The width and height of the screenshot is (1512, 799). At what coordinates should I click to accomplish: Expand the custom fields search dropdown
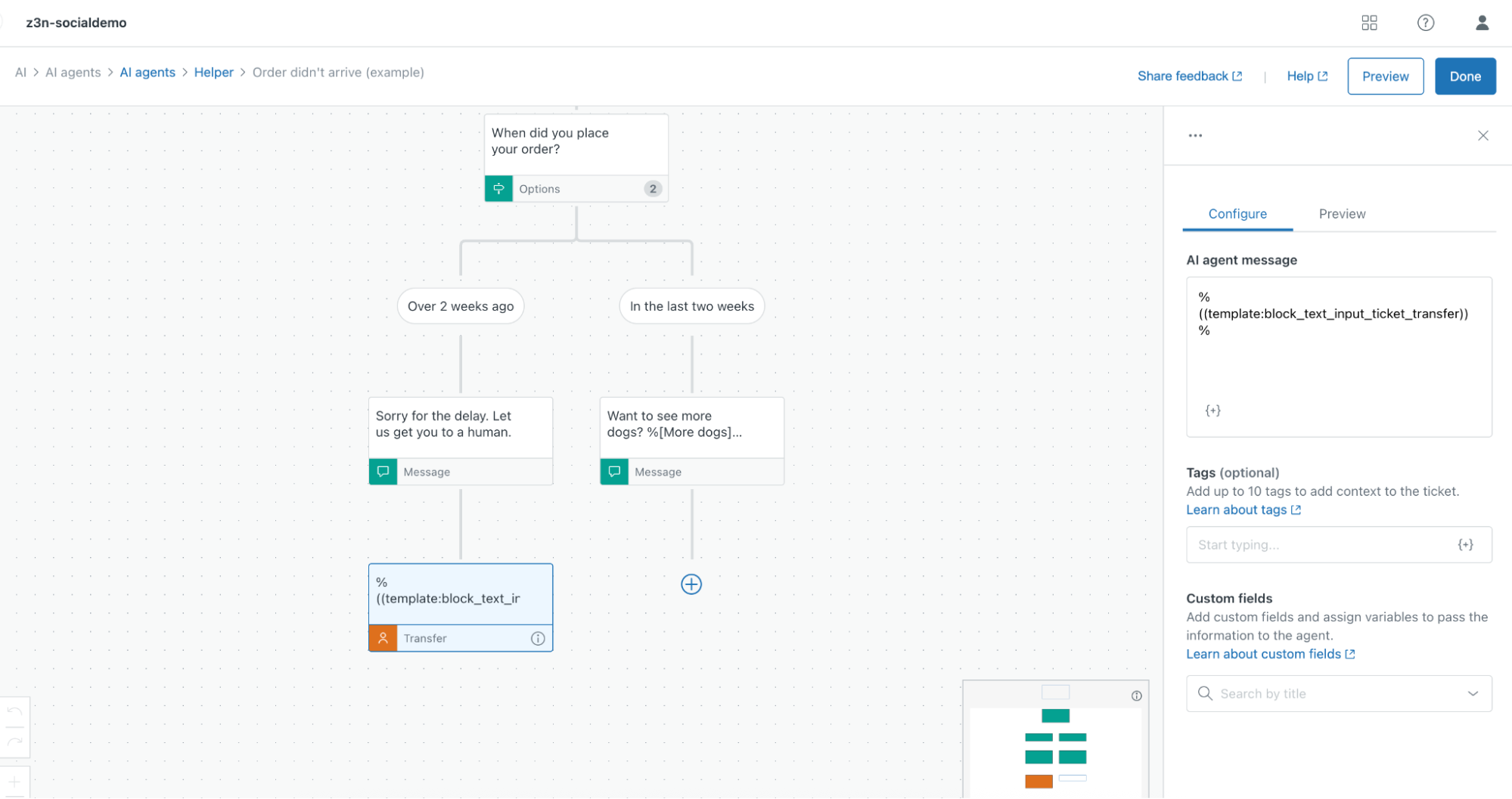tap(1472, 693)
